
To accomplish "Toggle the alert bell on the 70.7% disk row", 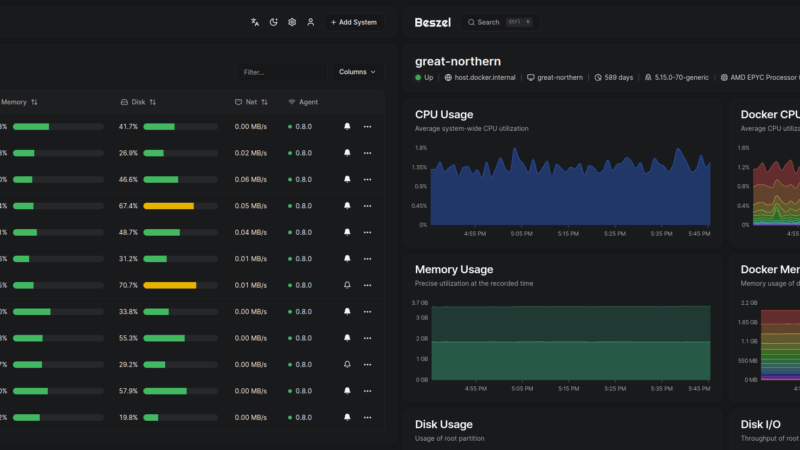I will (x=347, y=285).
